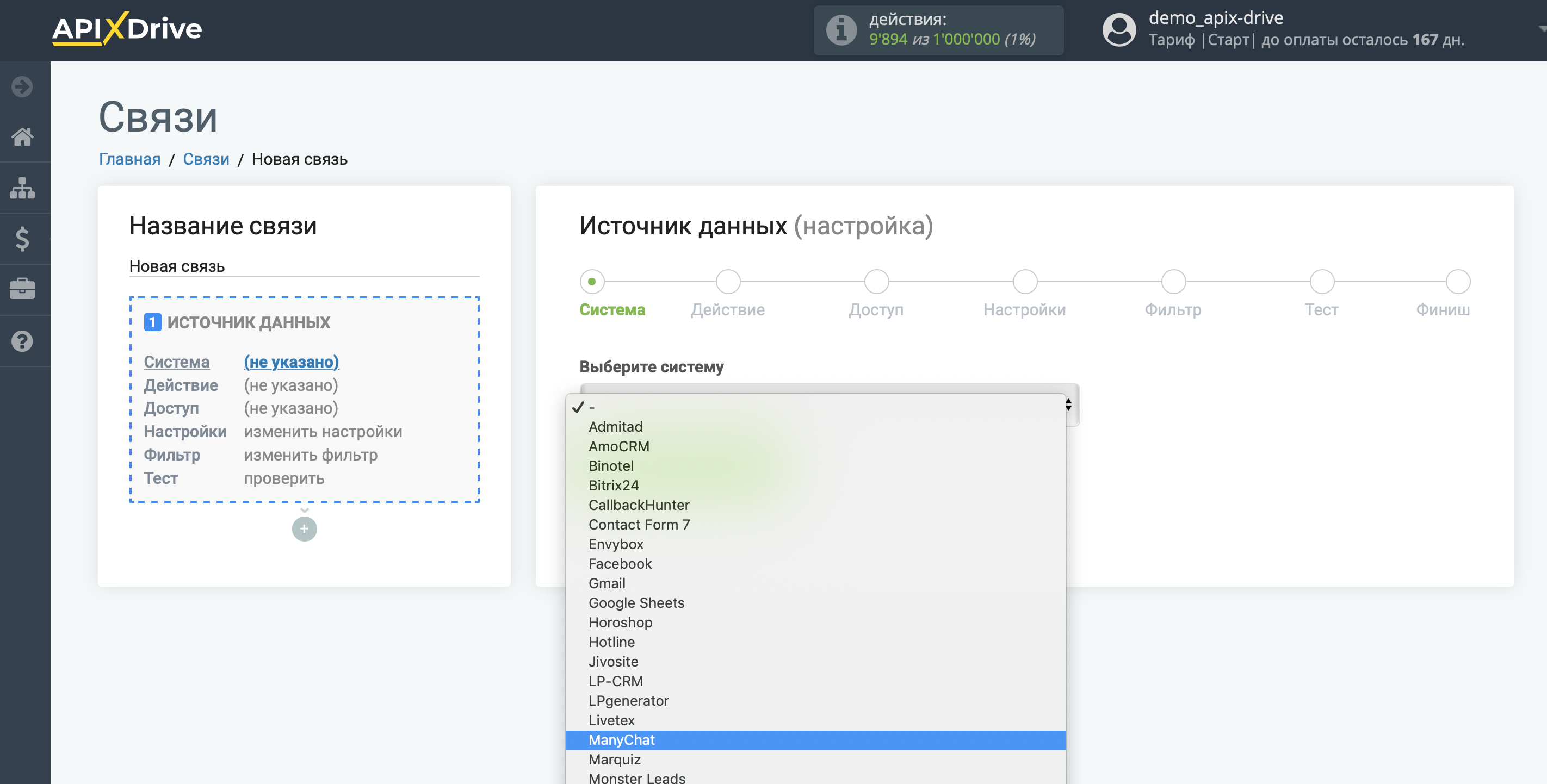Select the Финиш step circle
The image size is (1547, 784).
point(1458,282)
